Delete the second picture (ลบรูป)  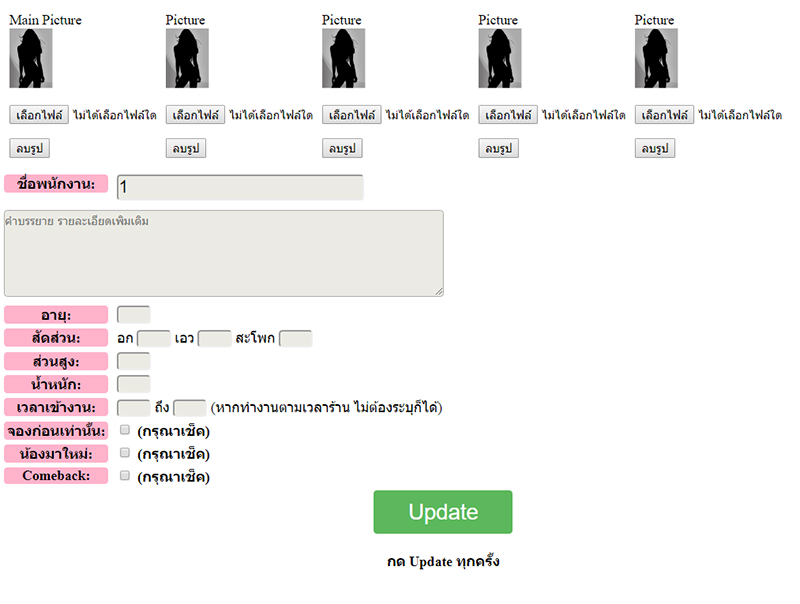pyautogui.click(x=186, y=148)
